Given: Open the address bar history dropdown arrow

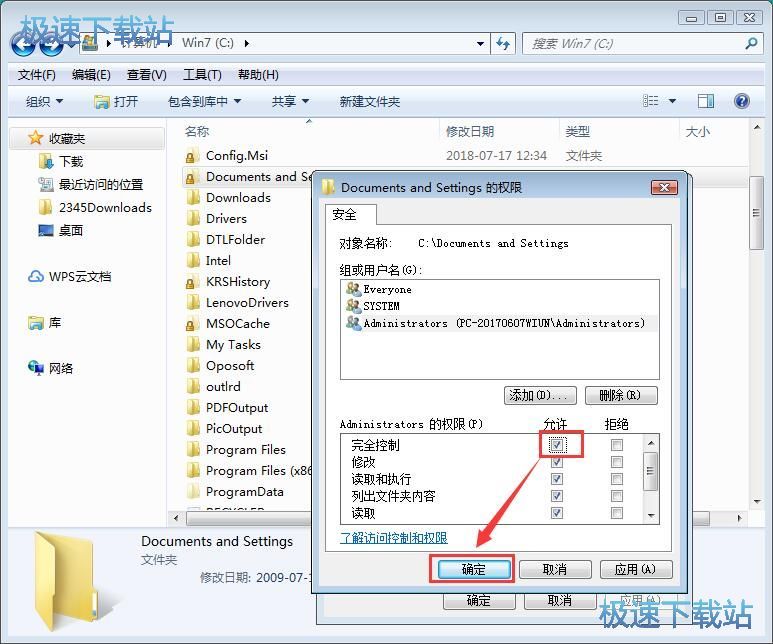Looking at the screenshot, I should [480, 43].
